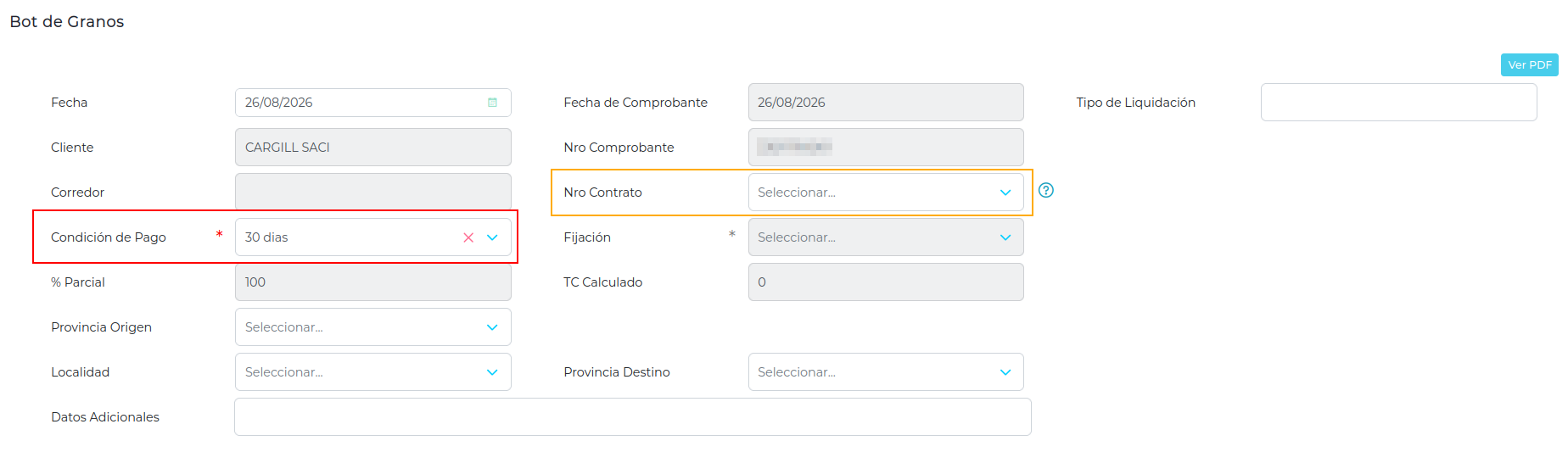The image size is (1568, 452).
Task: Click the TC Calculado field
Action: 886,282
